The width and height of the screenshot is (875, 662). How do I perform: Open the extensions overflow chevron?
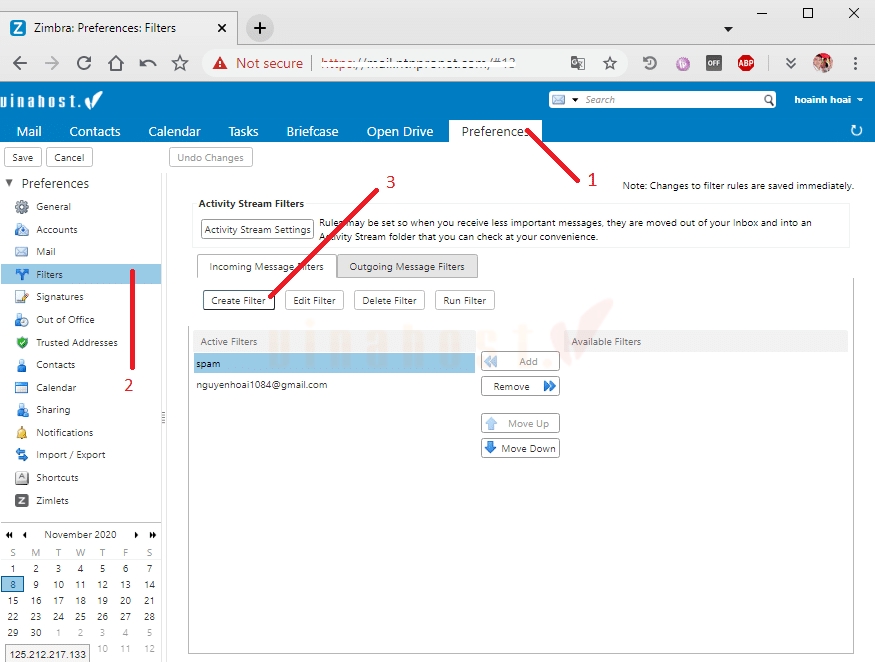tap(791, 63)
